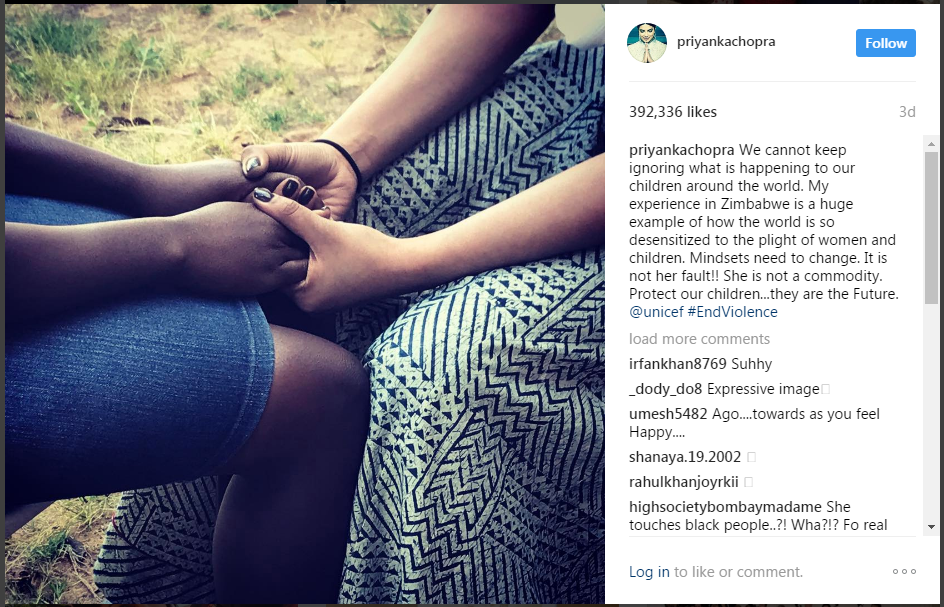
Task: Open rahulkhanjoyrkii profile link
Action: point(684,482)
